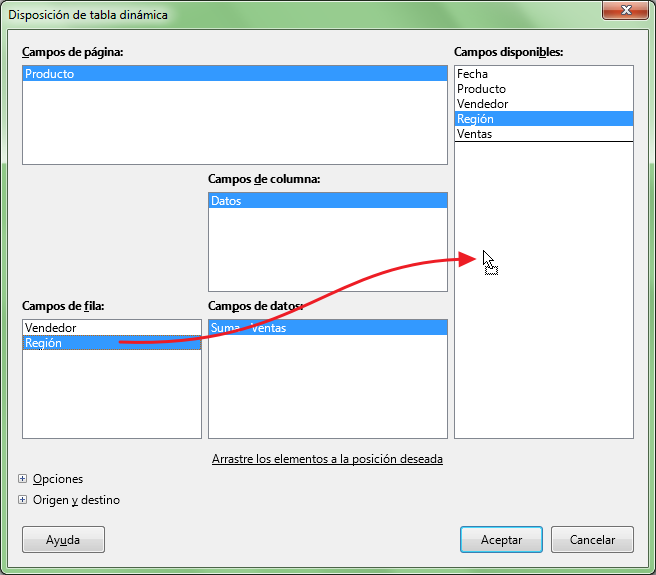
Task: Confirm the layout with Aceptar
Action: 501,539
